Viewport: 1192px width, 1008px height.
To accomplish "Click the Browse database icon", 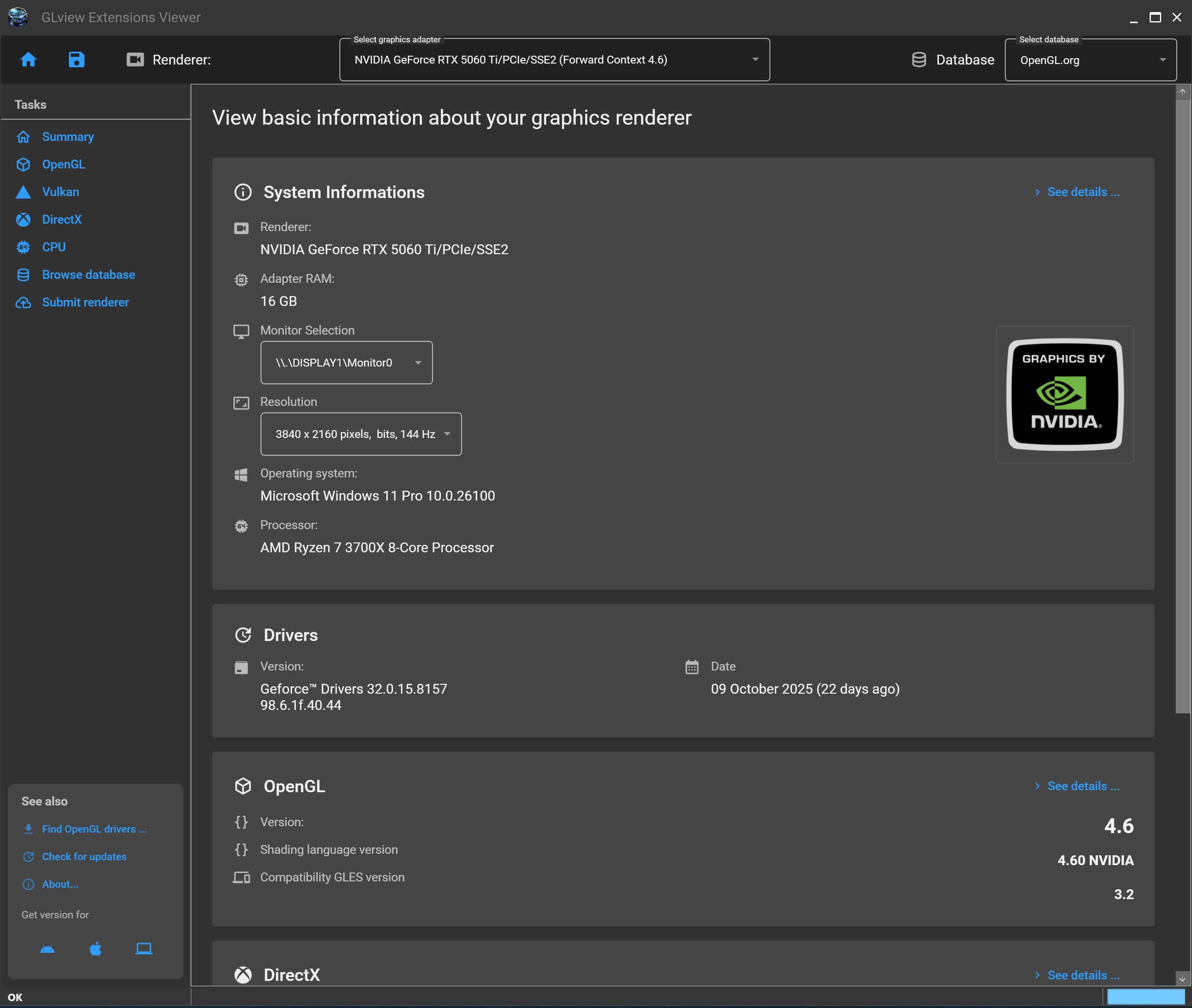I will (24, 275).
